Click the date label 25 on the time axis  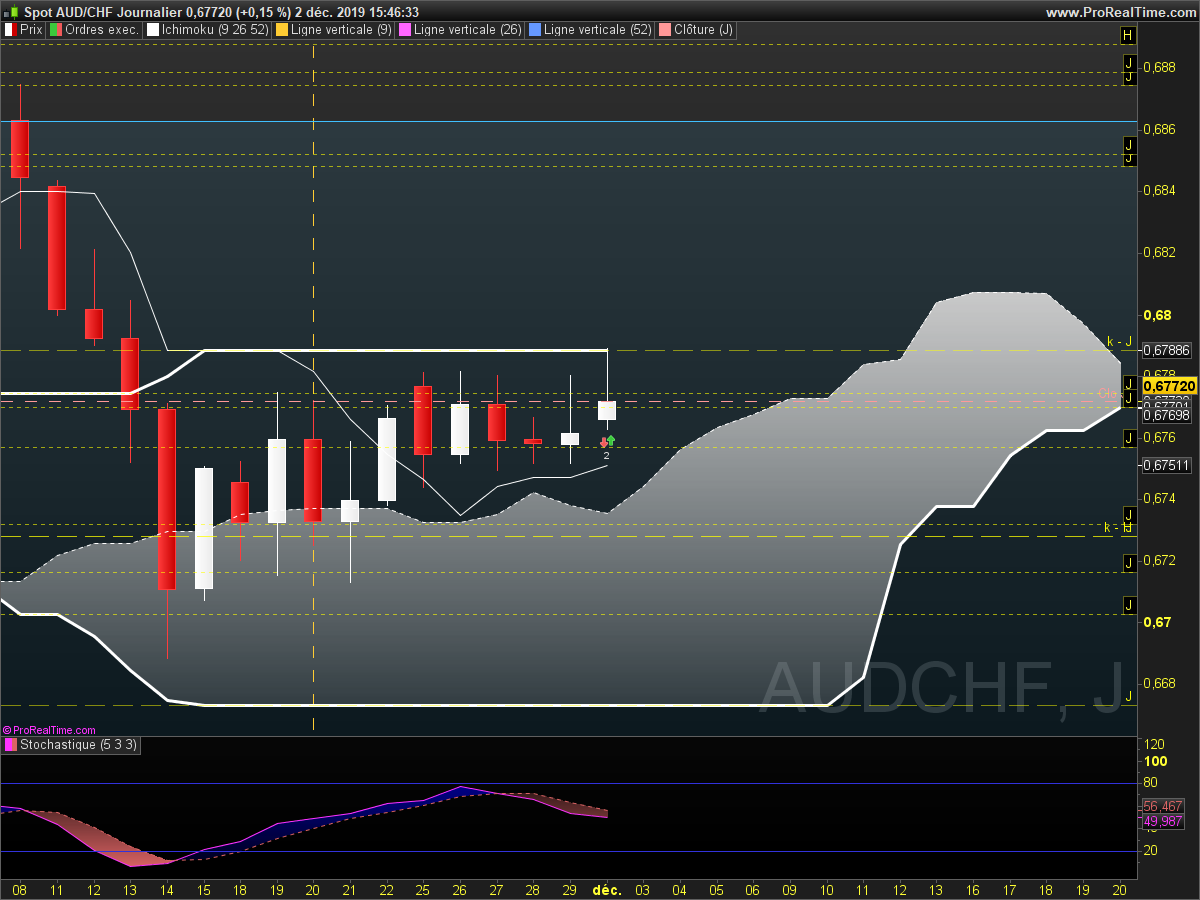click(x=422, y=889)
